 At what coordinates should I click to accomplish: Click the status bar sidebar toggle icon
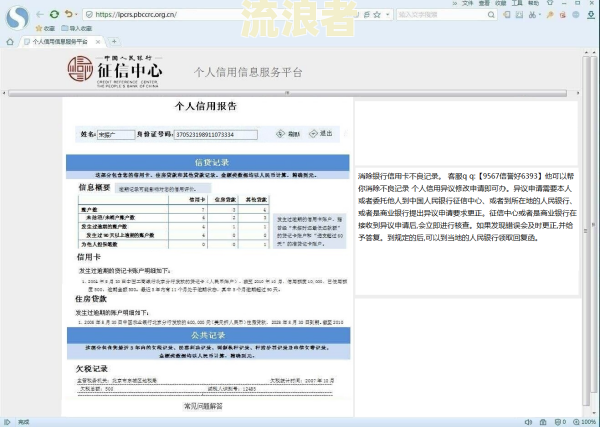(7, 422)
